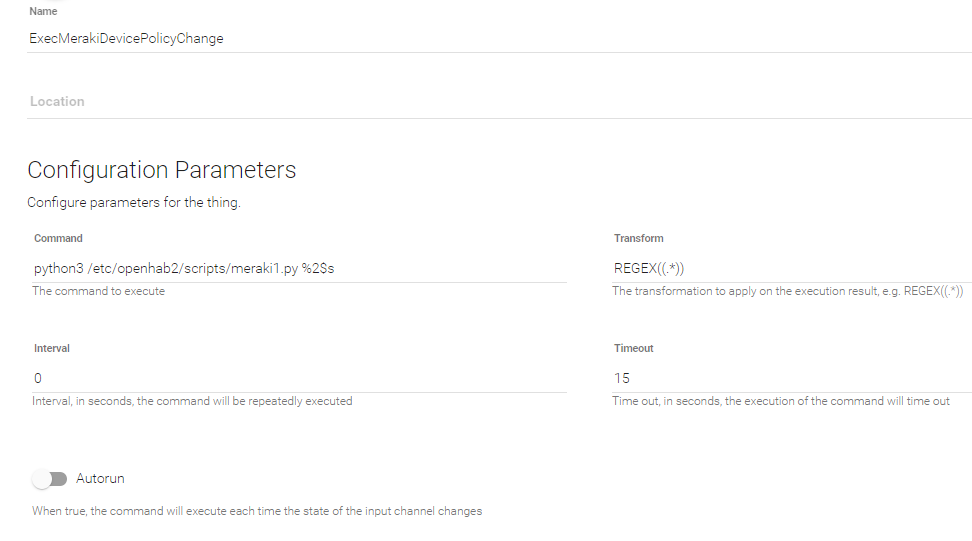Click the Name field containing ExecMerakiDevicePolicyChange
Screen dimensions: 972x541
(300, 39)
